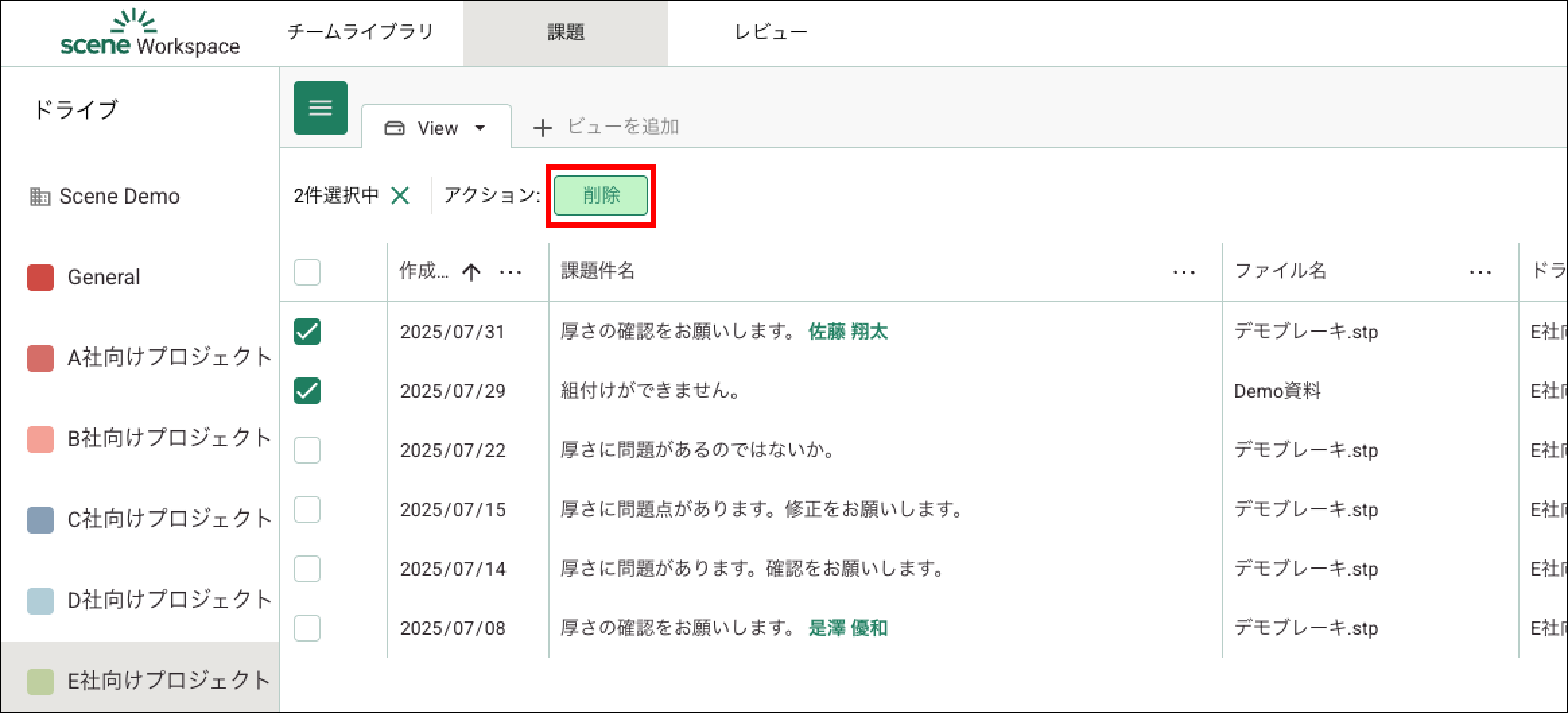The width and height of the screenshot is (1568, 713).
Task: Expand the View tab dropdown arrow
Action: tap(480, 128)
